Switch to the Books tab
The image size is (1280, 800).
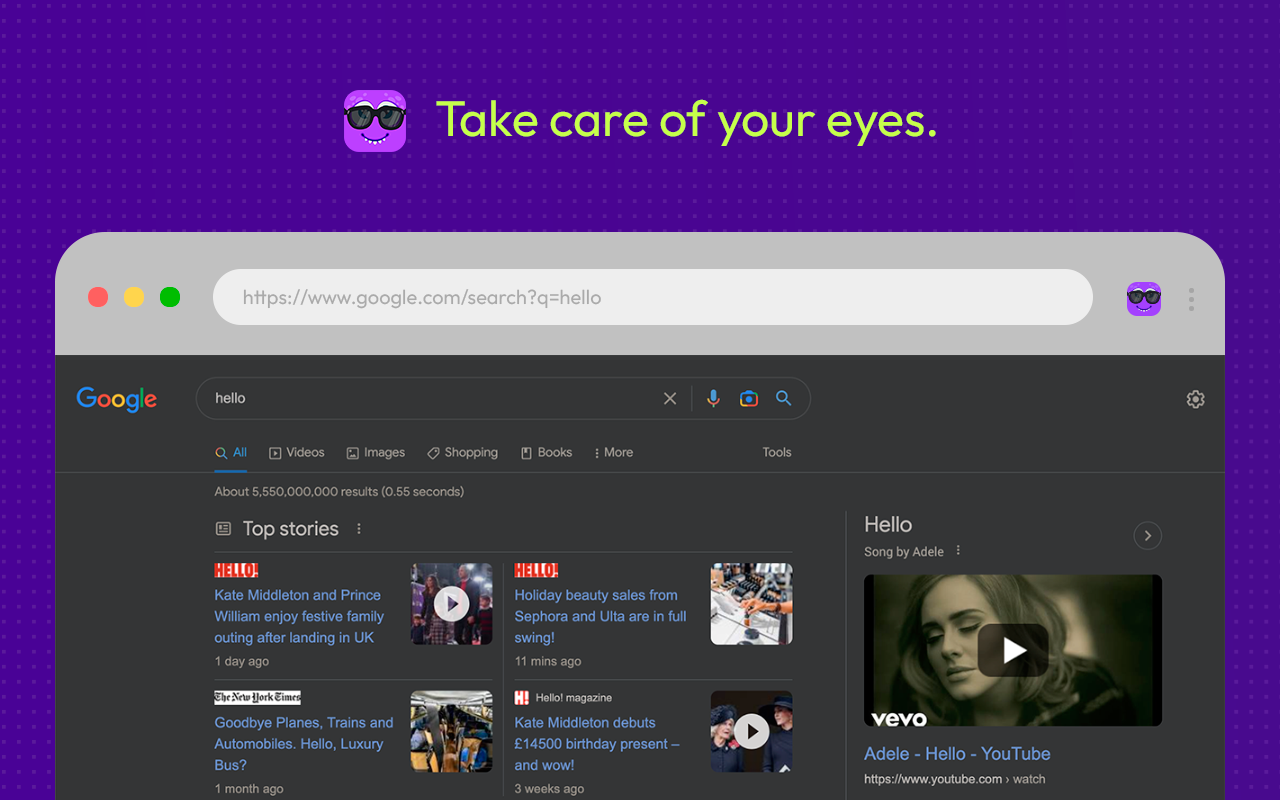(x=546, y=453)
